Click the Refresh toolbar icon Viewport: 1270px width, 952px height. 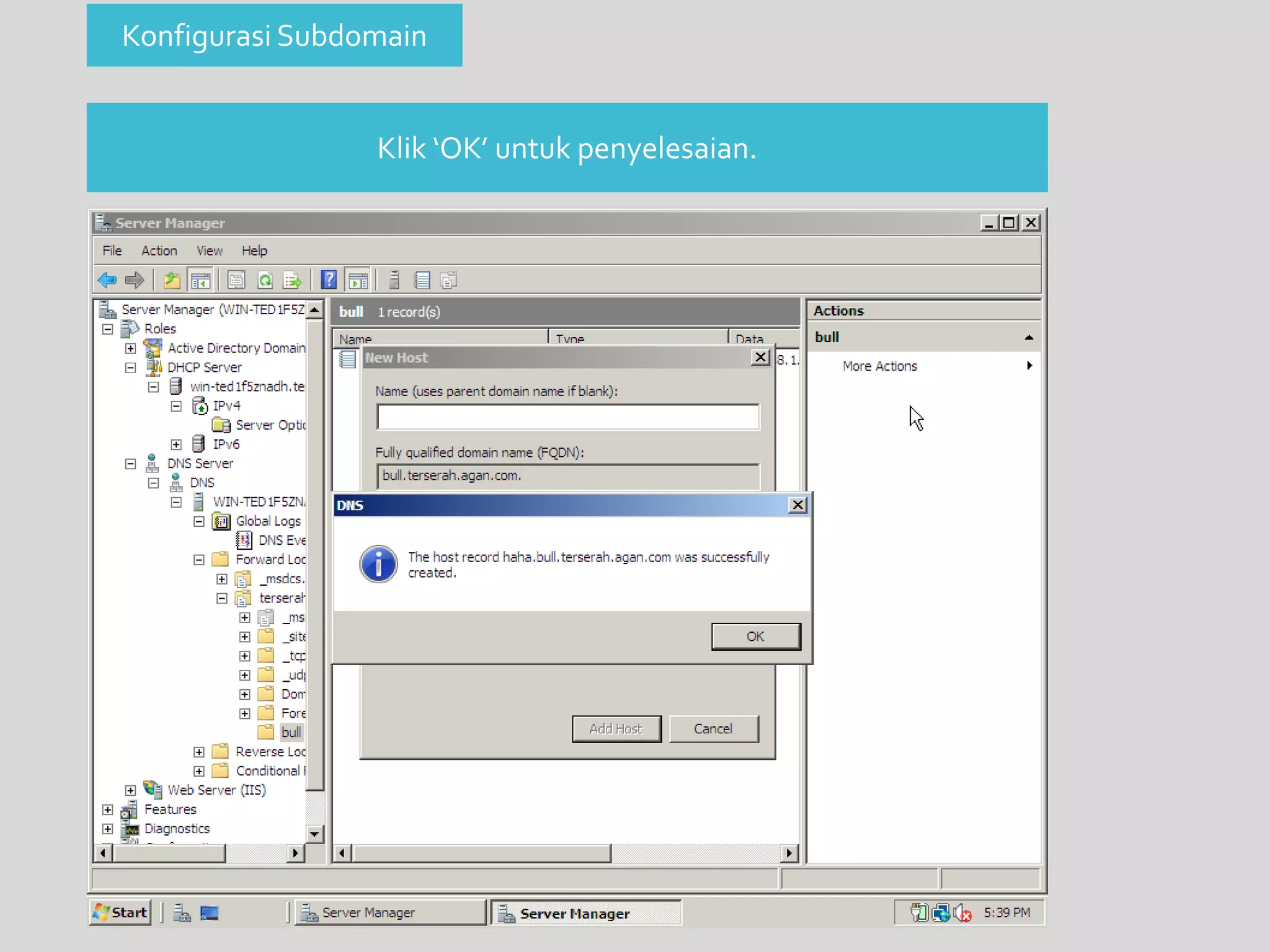(265, 280)
